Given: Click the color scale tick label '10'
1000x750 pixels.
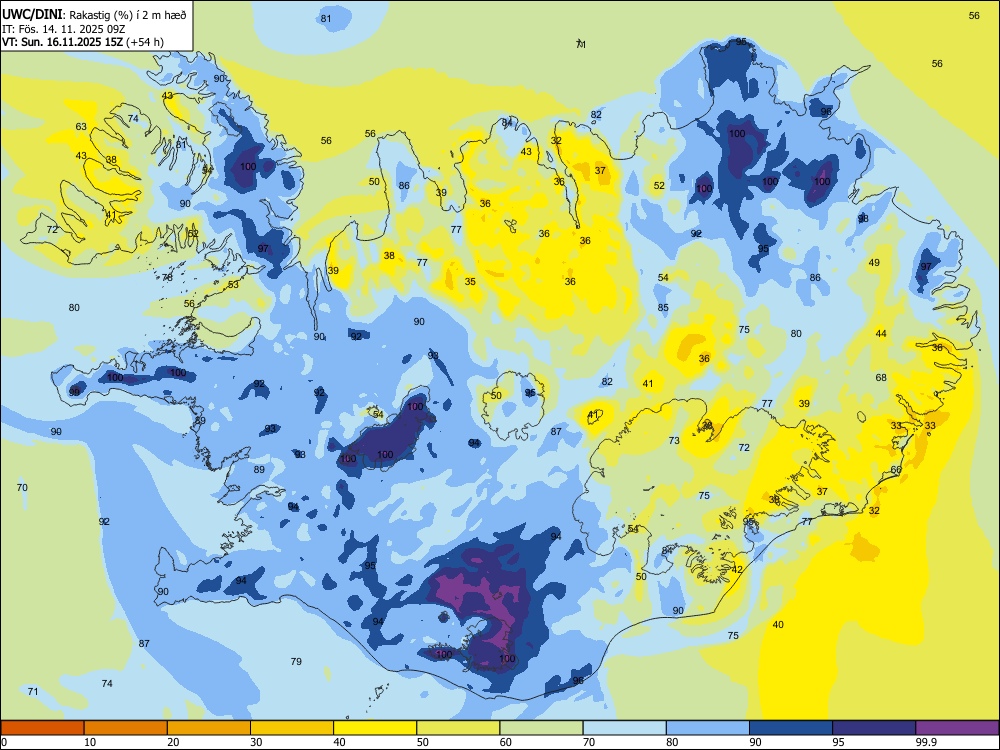Looking at the screenshot, I should pyautogui.click(x=90, y=742).
